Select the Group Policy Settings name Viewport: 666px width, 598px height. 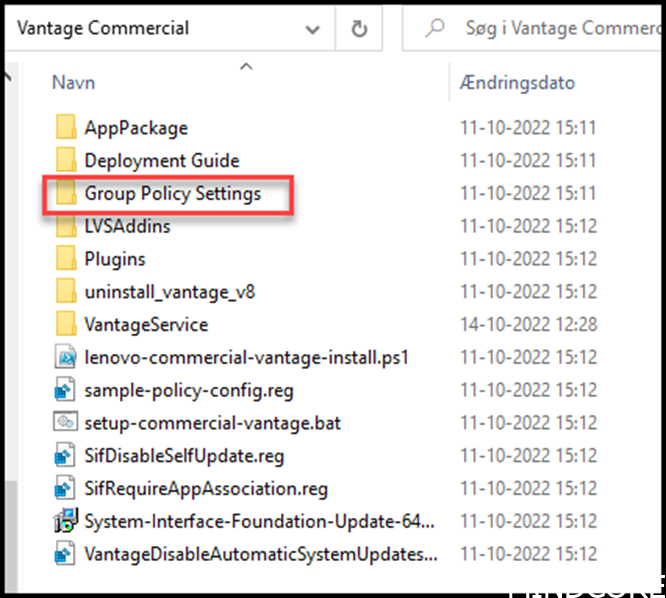tap(172, 193)
